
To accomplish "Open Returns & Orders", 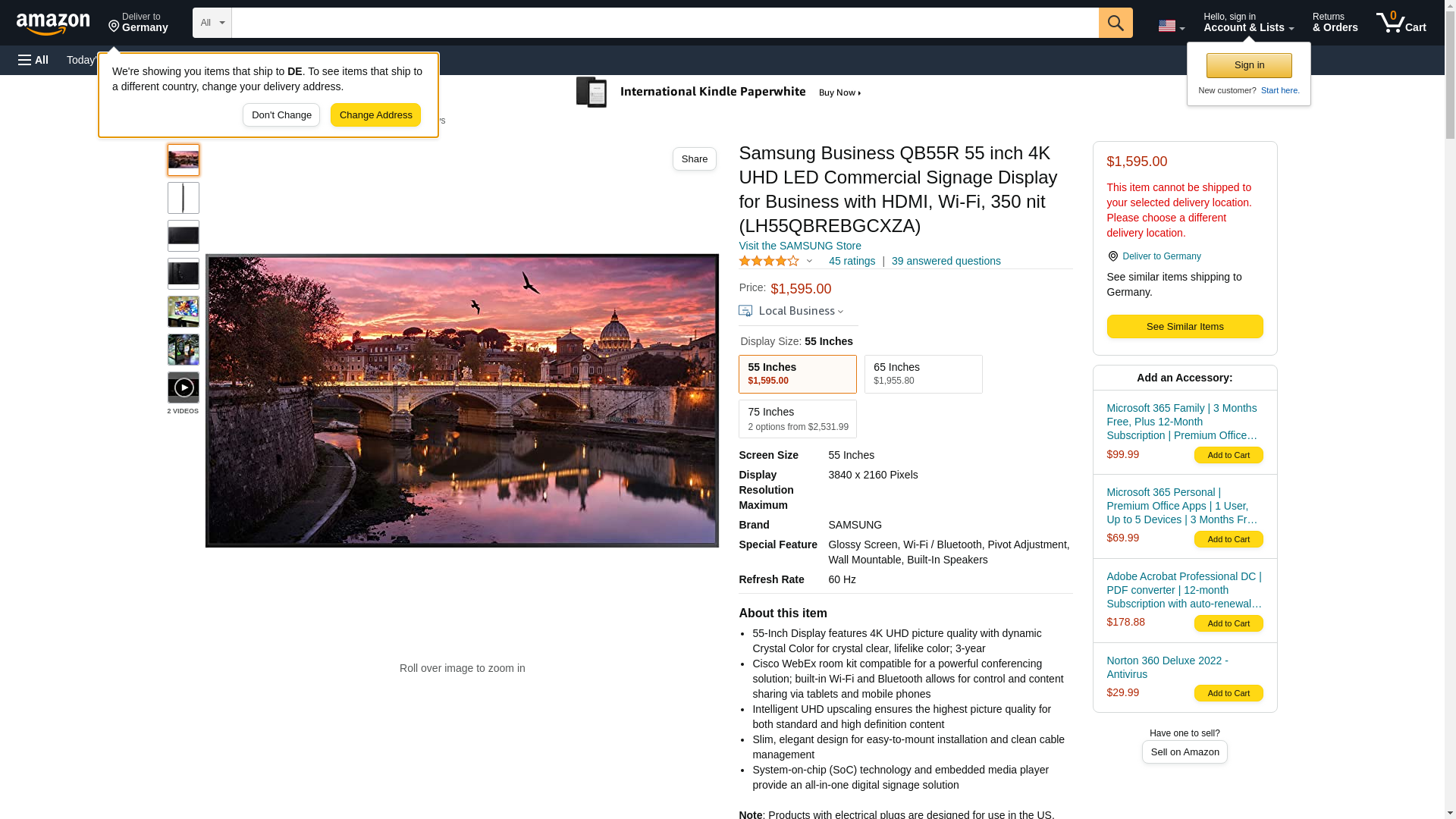I will (x=1335, y=23).
